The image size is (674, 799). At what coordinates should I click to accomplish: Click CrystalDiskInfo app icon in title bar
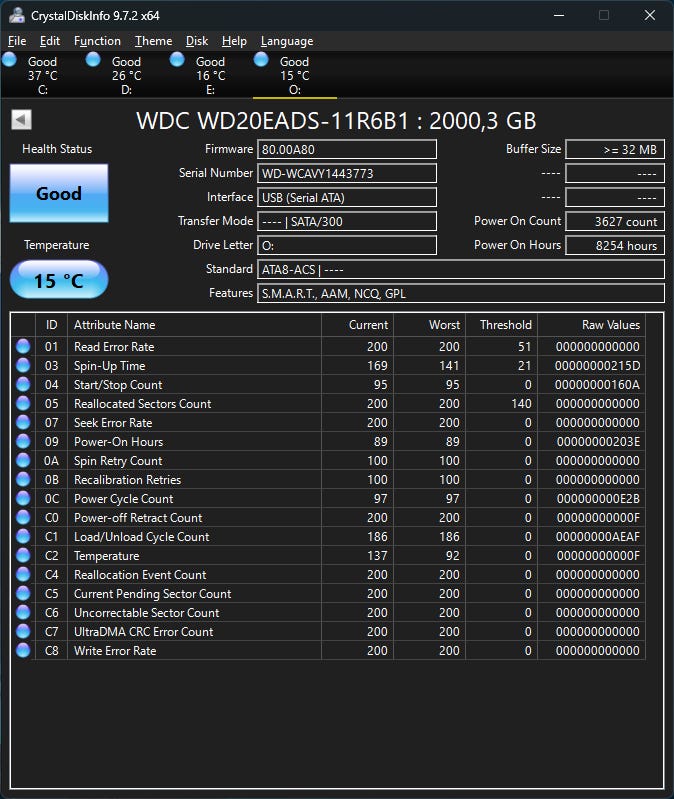pyautogui.click(x=17, y=15)
